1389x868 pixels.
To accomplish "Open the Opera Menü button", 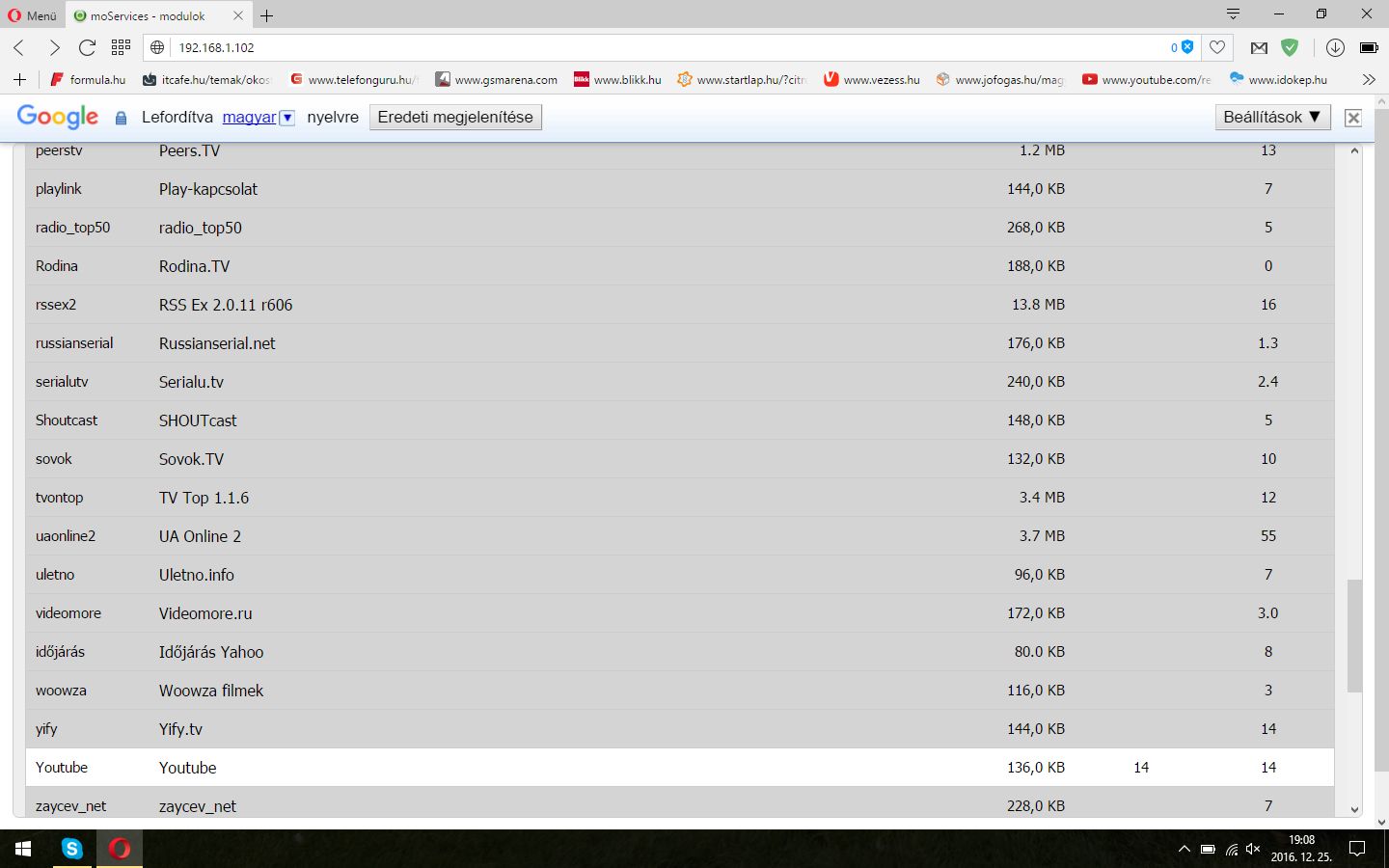I will [x=33, y=15].
